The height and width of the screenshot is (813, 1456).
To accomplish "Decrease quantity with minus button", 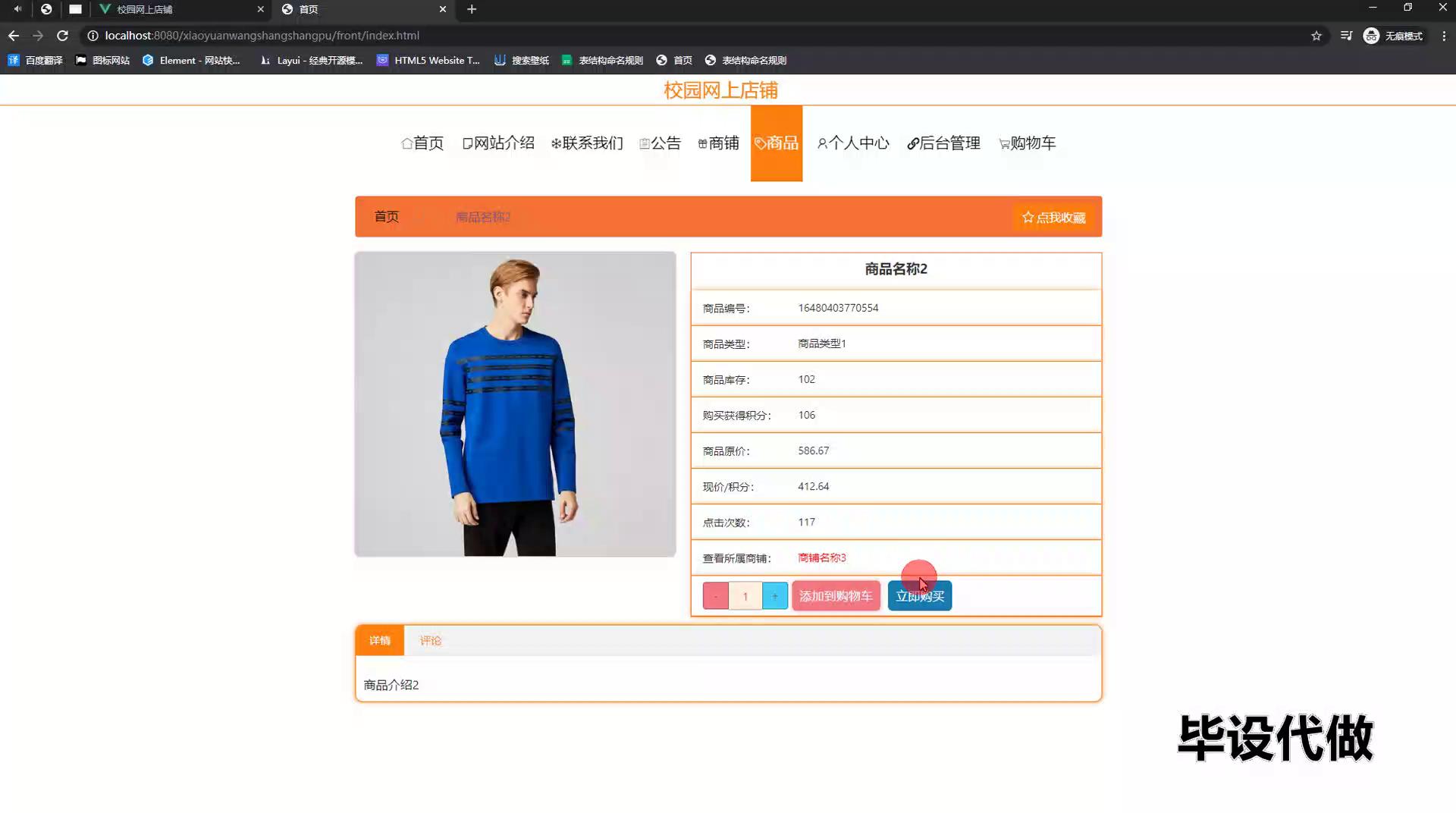I will click(x=715, y=596).
